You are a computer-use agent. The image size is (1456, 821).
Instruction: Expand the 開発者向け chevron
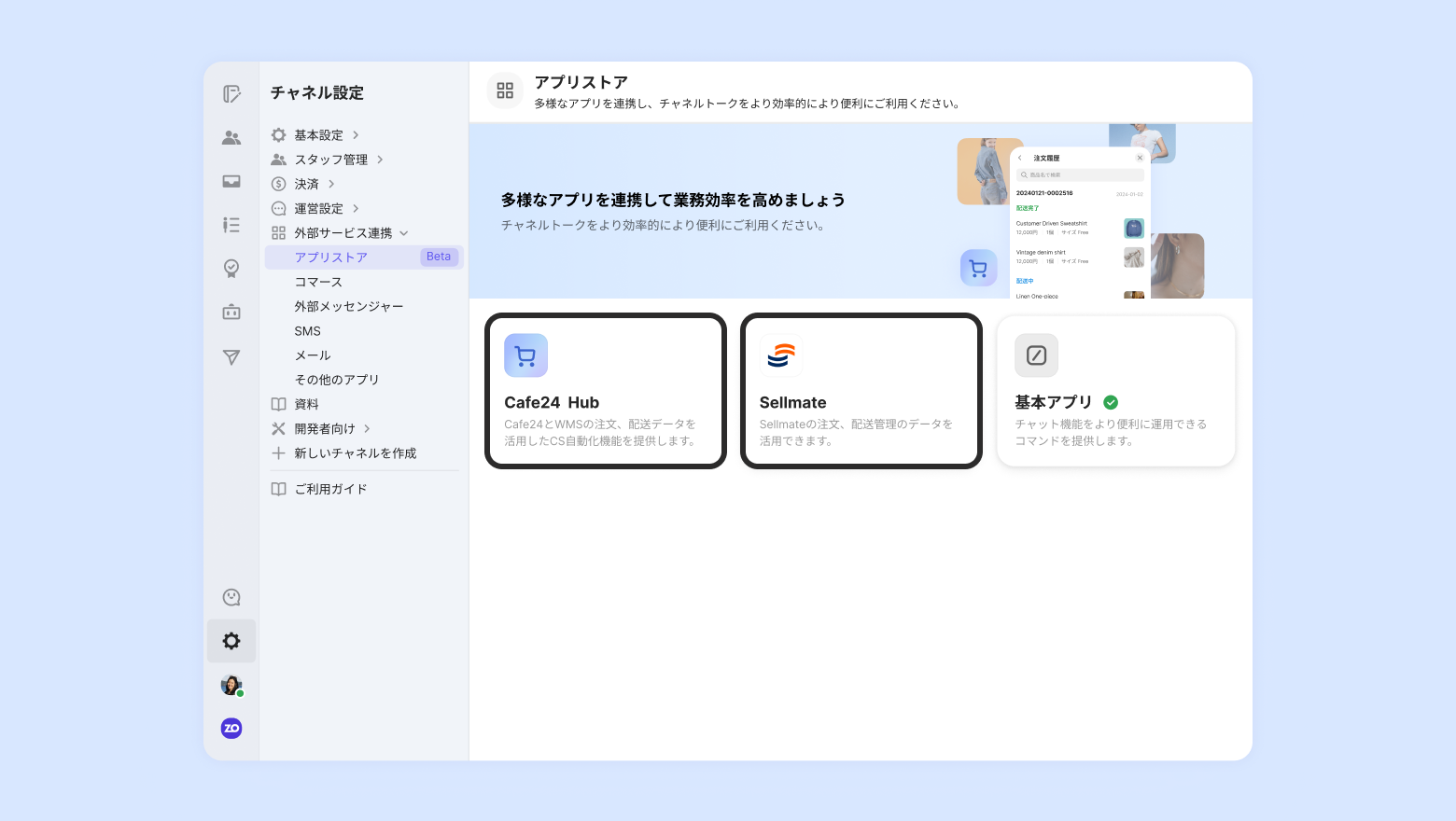367,428
